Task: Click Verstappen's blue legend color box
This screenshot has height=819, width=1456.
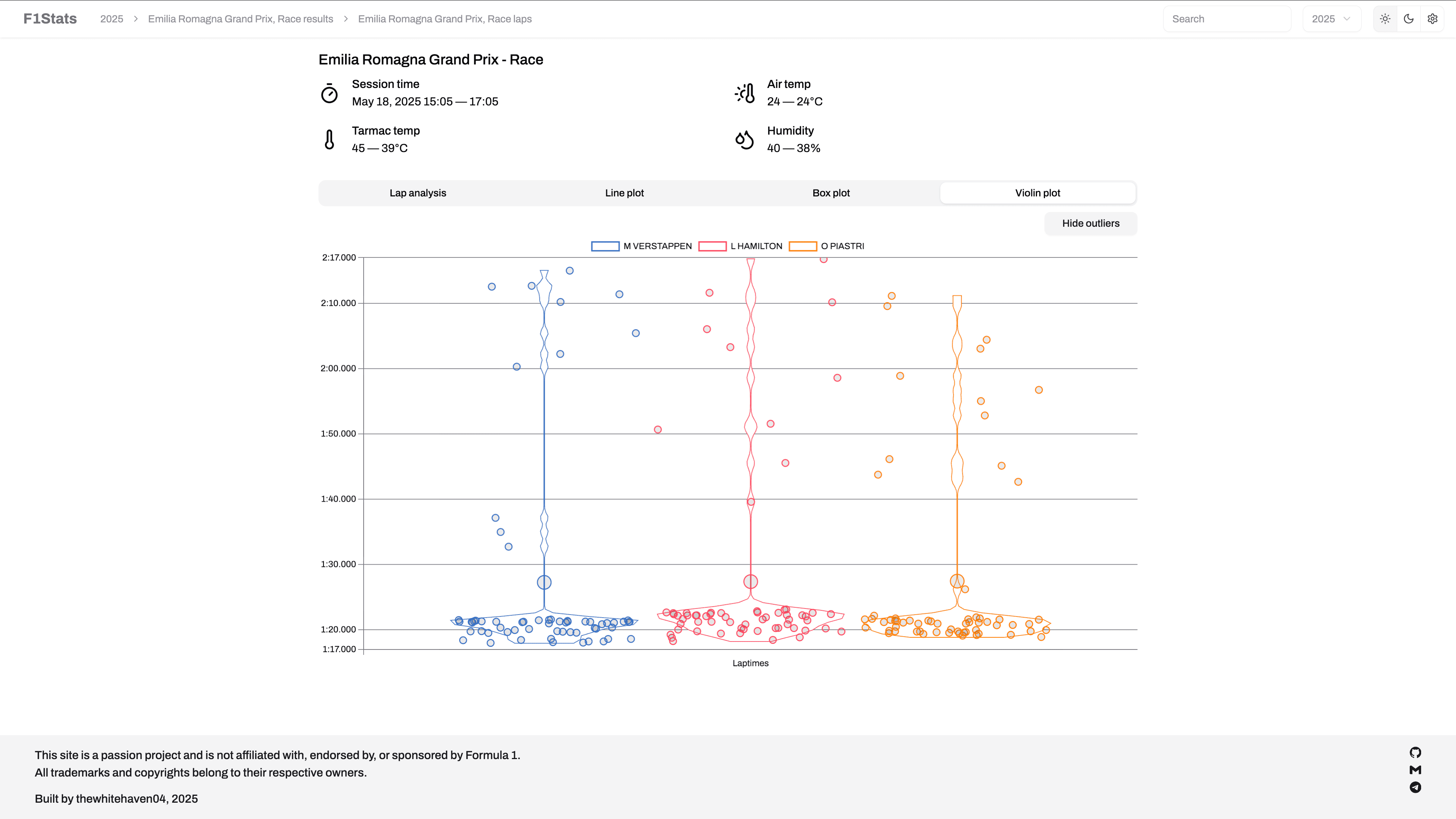Action: (605, 246)
